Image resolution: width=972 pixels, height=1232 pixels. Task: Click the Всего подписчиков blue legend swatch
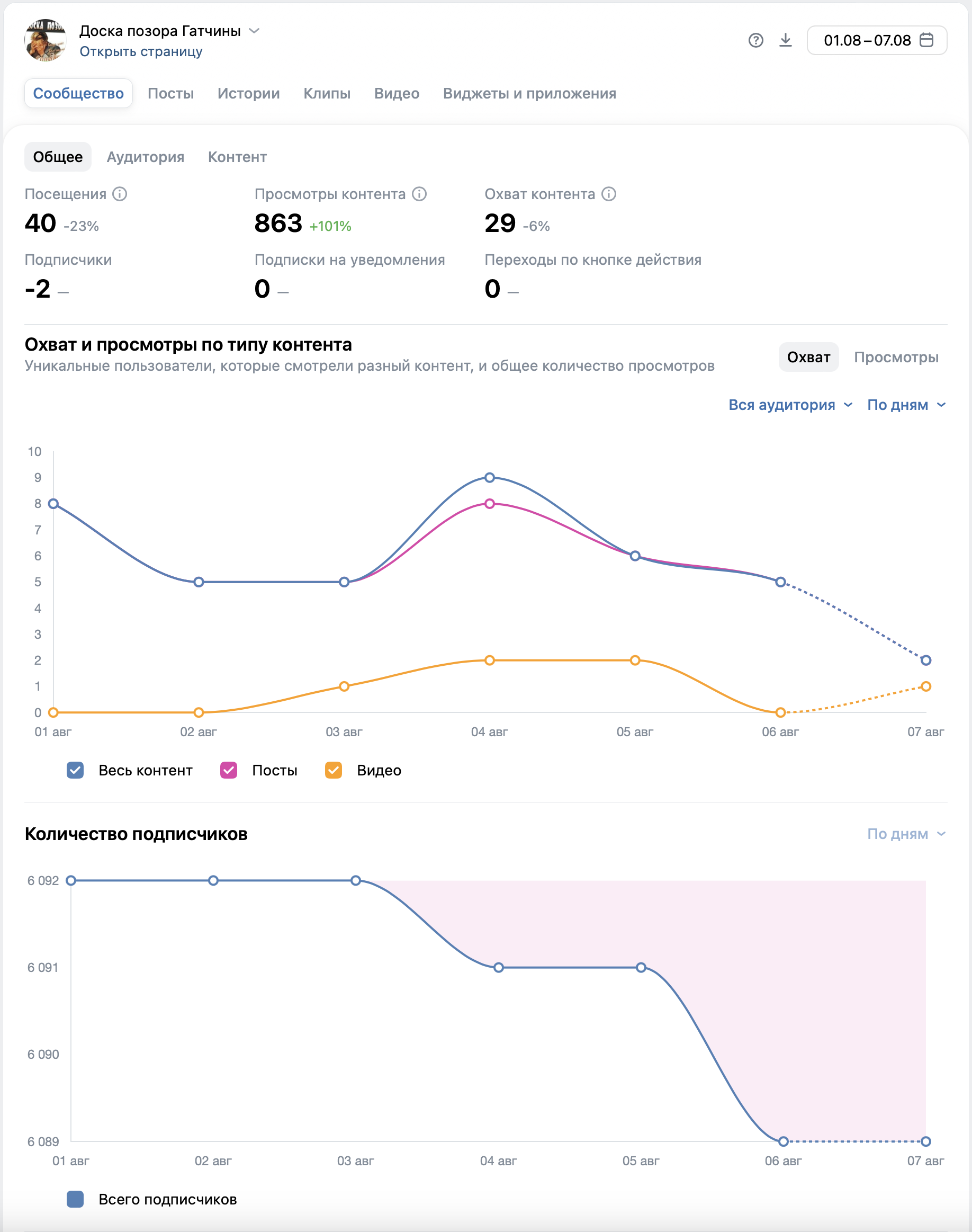click(75, 1199)
